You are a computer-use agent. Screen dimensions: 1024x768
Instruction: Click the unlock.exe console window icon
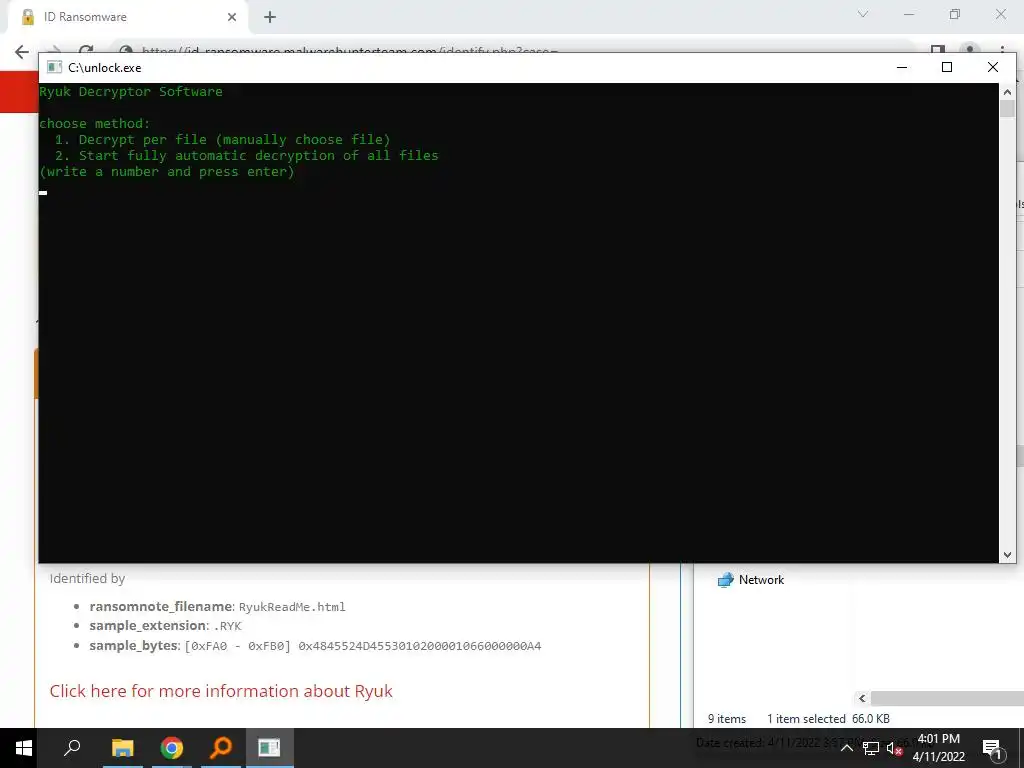click(55, 67)
